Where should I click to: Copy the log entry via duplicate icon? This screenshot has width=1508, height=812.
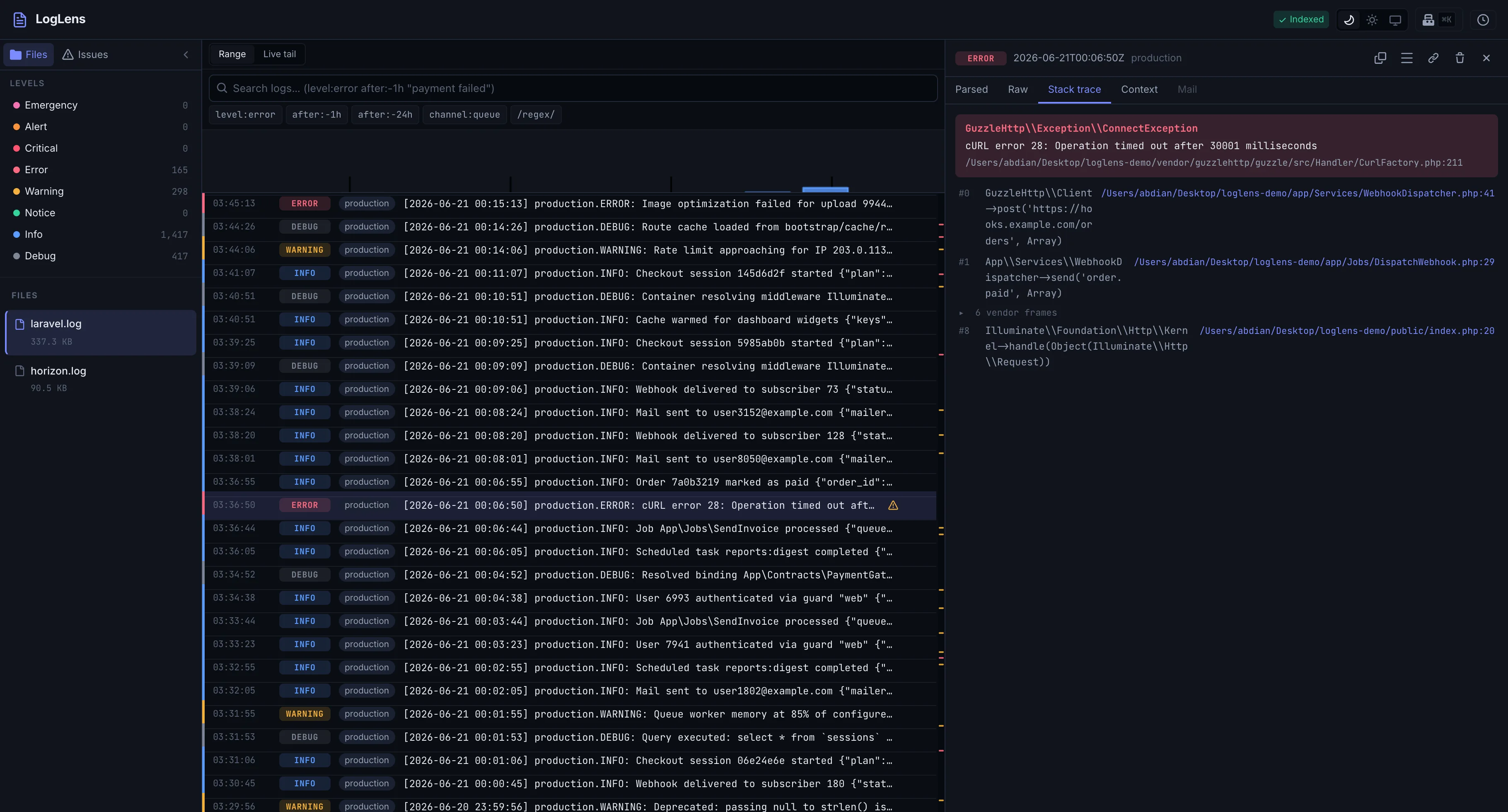click(x=1380, y=58)
